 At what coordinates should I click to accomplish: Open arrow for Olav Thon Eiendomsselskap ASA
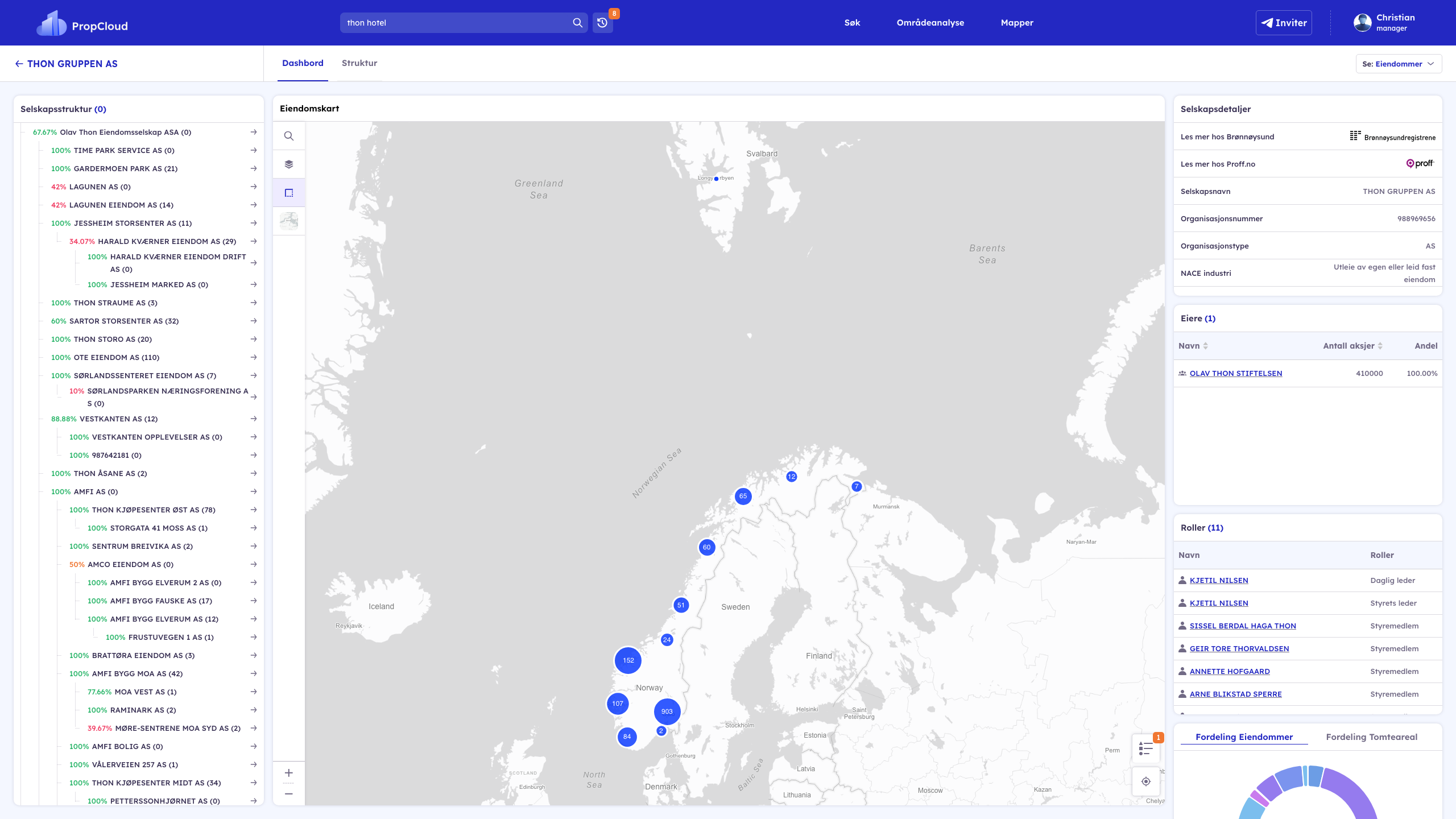pyautogui.click(x=254, y=132)
